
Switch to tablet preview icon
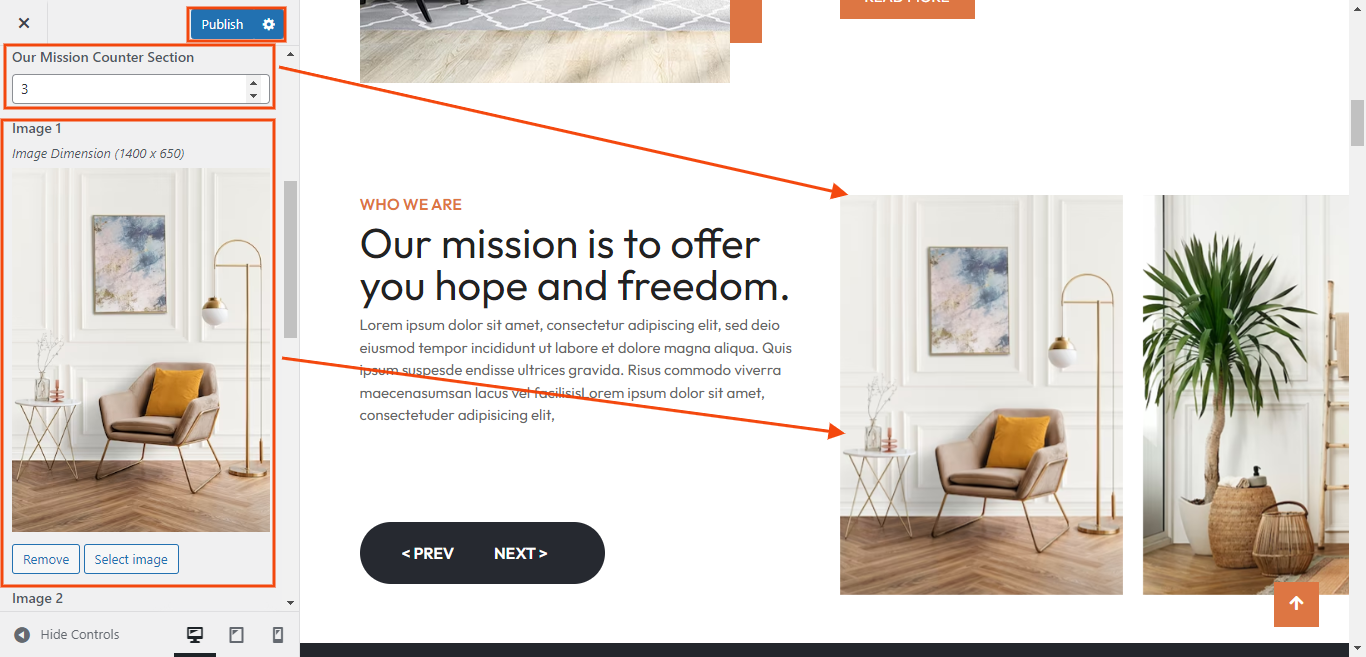point(236,634)
